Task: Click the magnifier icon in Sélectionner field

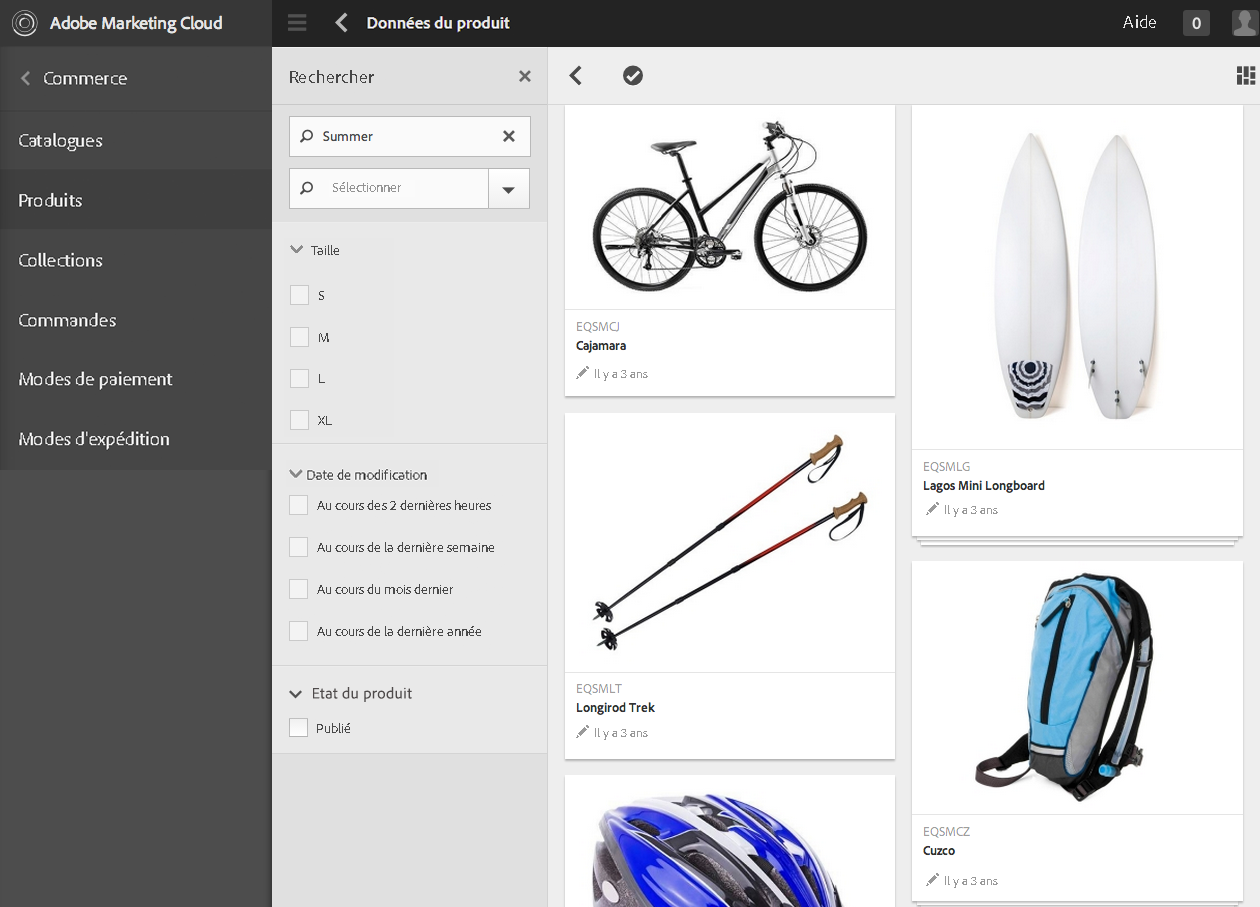Action: (307, 187)
